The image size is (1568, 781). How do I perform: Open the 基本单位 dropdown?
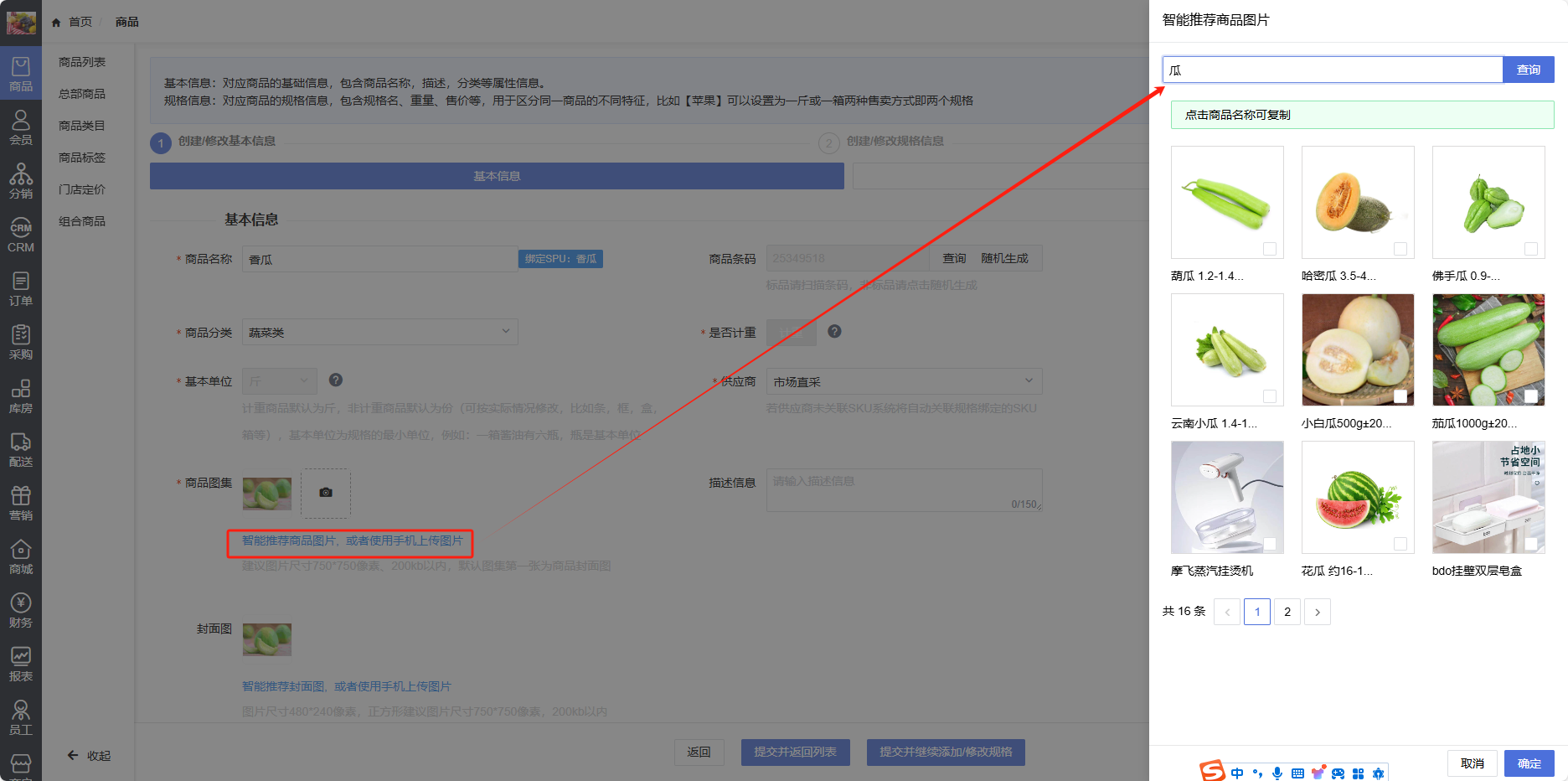(x=280, y=381)
